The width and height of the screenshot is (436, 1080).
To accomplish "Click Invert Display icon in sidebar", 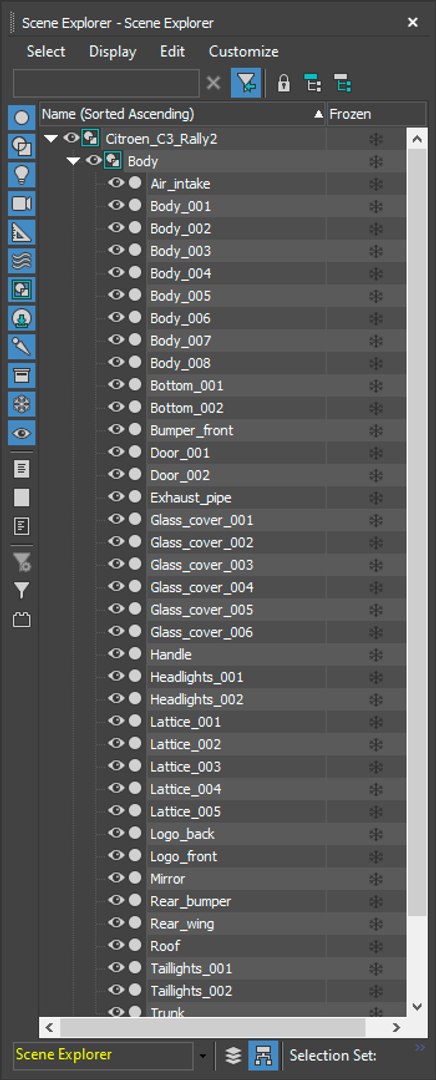I will pos(21,527).
